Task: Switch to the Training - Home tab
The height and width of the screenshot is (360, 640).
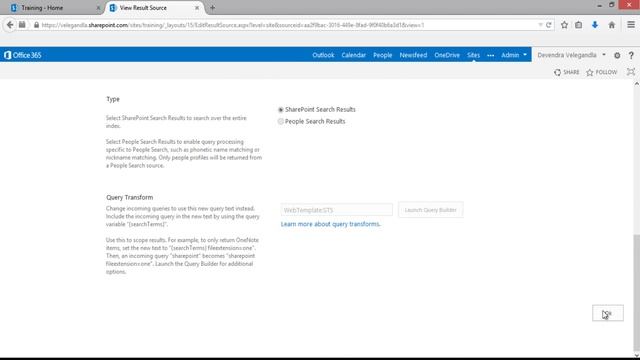Action: tap(53, 8)
